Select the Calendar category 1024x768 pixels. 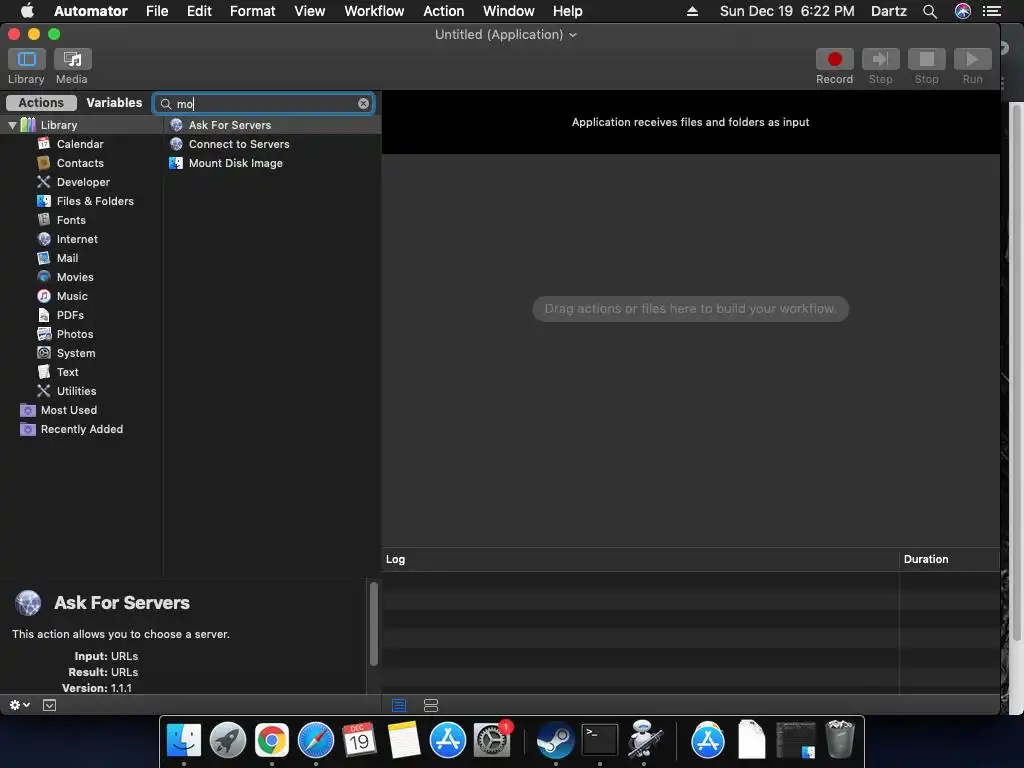click(x=81, y=144)
